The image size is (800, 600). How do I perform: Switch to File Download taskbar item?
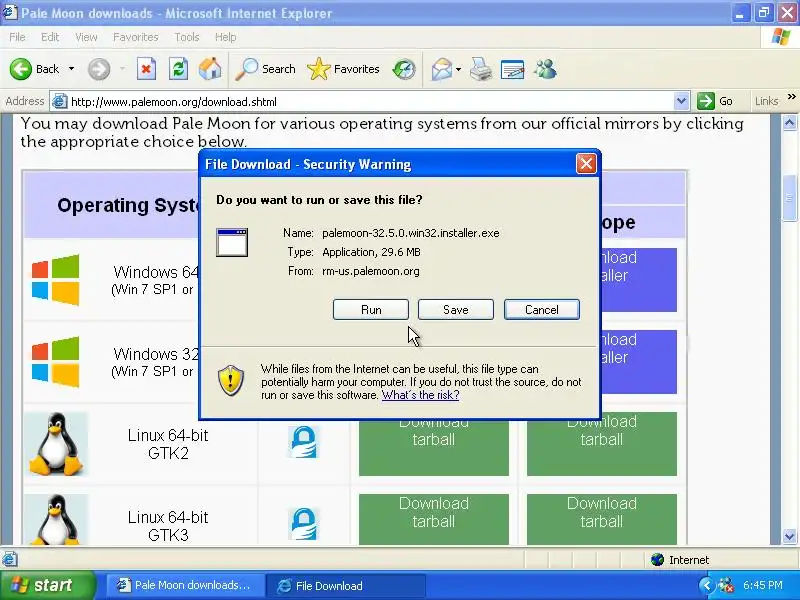(x=345, y=585)
